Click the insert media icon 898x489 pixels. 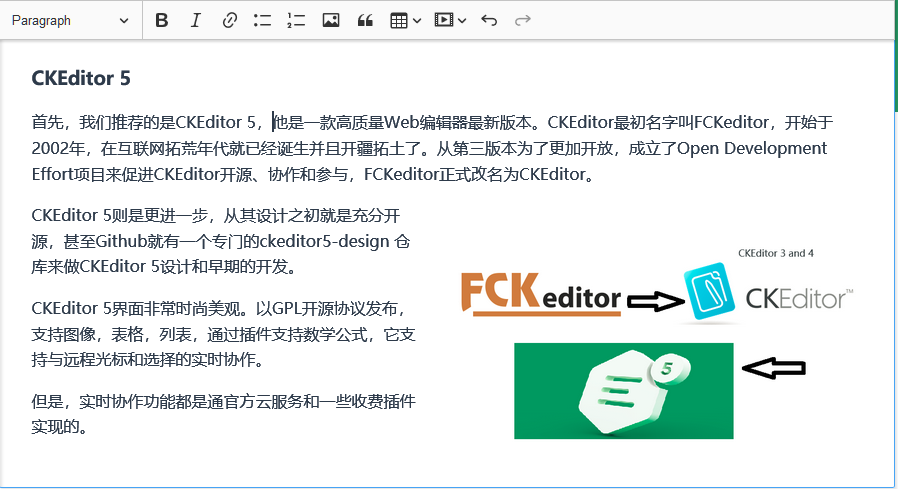[443, 21]
